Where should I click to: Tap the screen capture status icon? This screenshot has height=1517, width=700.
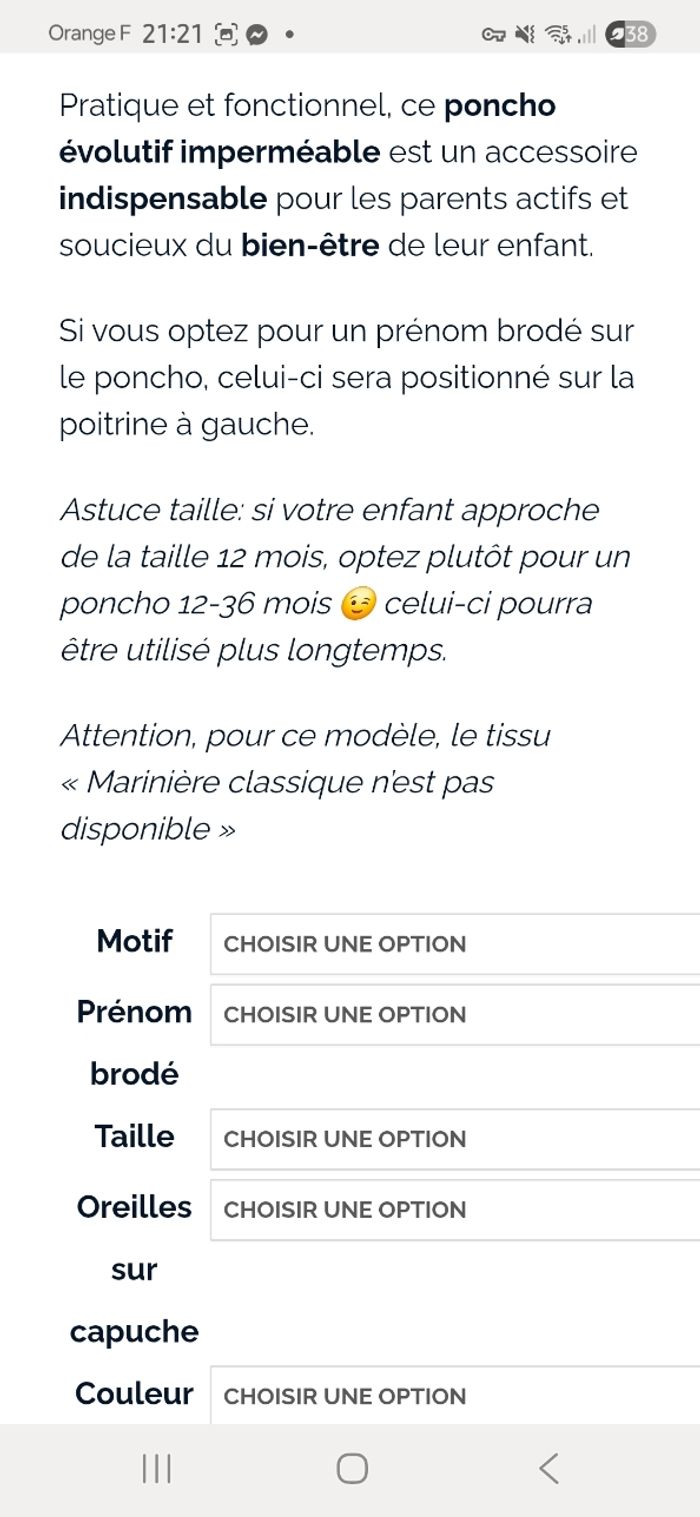tap(227, 34)
